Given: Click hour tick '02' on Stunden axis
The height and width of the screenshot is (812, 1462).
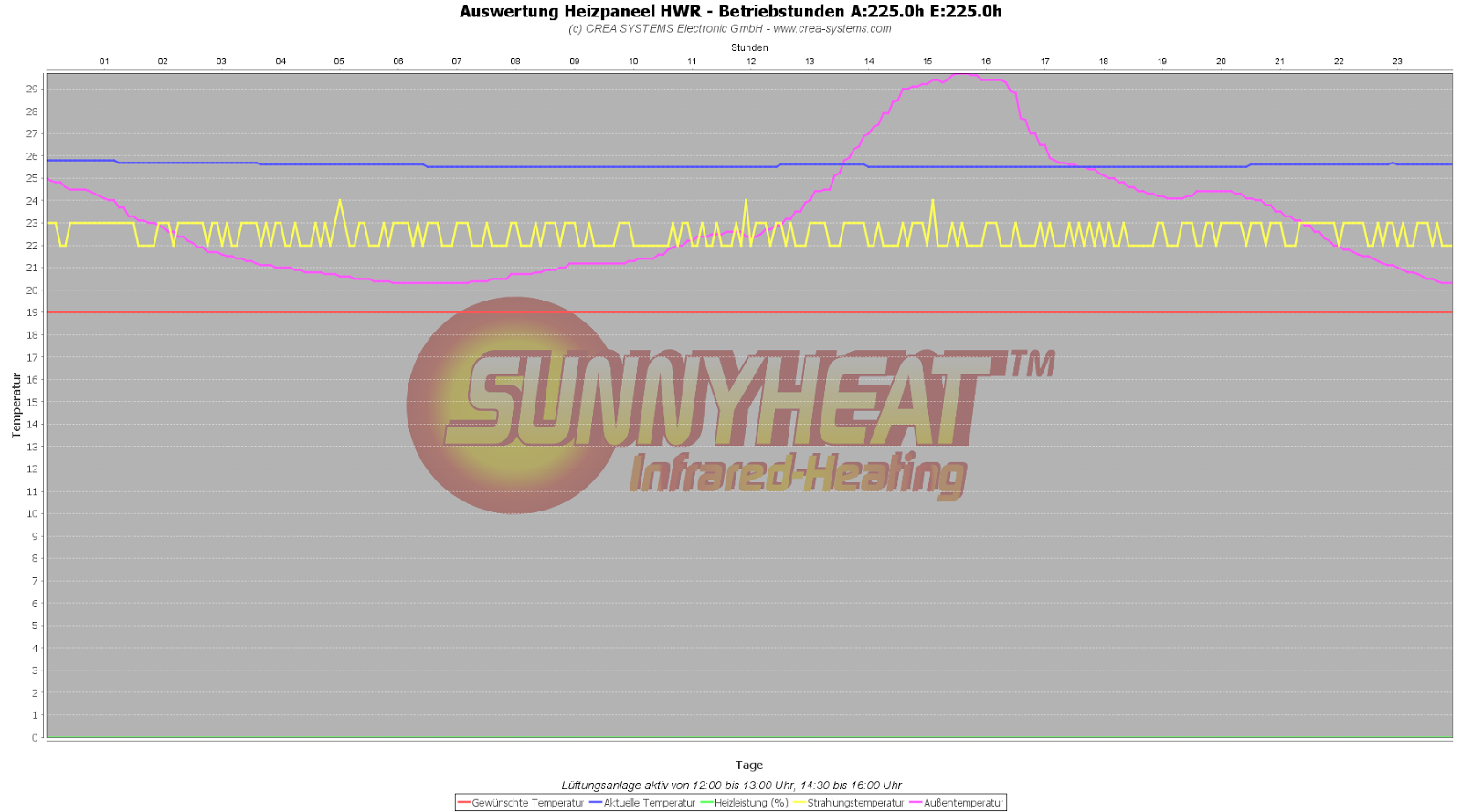Looking at the screenshot, I should point(163,61).
